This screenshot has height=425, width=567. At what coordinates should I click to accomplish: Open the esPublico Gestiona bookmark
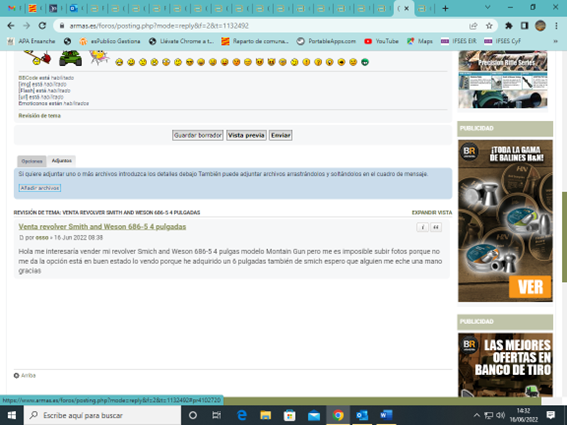pos(110,41)
